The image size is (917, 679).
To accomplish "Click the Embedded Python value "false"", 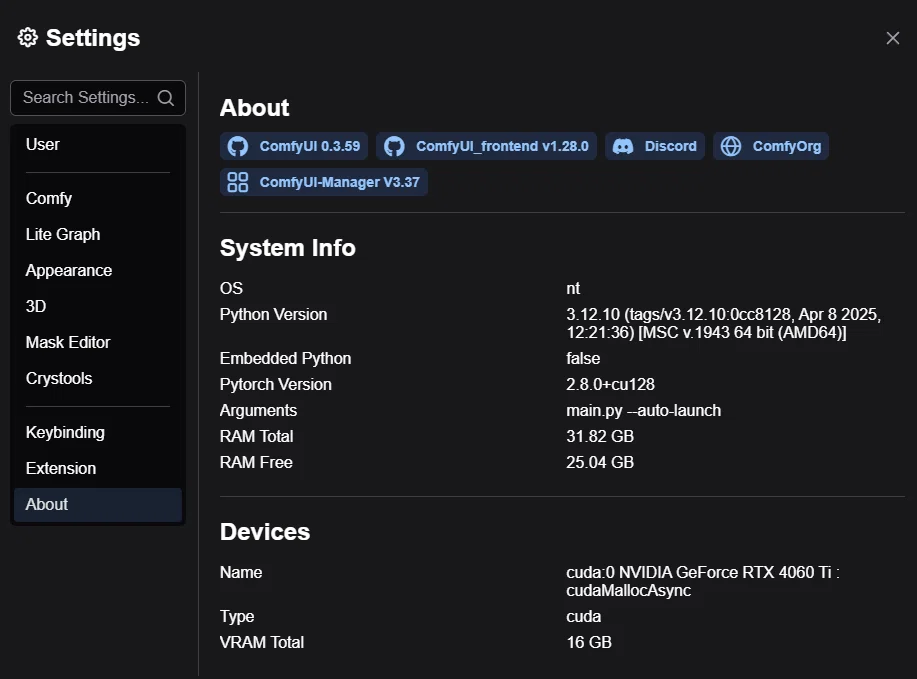I will click(x=583, y=359).
